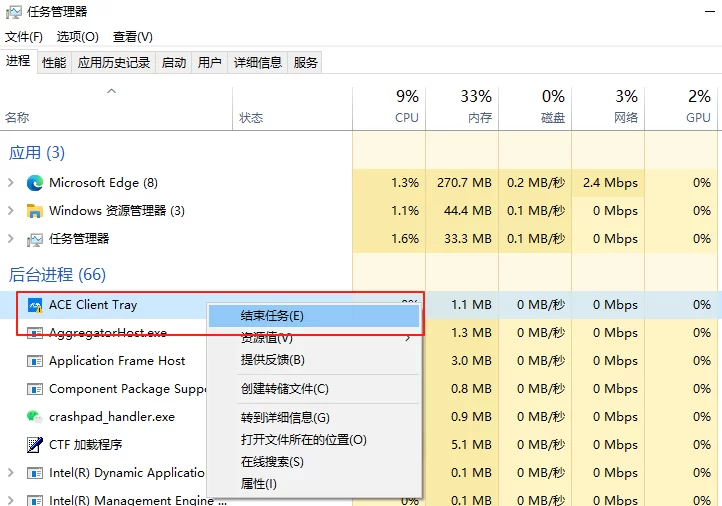The width and height of the screenshot is (722, 506).
Task: Open the 资源值(V) submenu
Action: coord(267,338)
